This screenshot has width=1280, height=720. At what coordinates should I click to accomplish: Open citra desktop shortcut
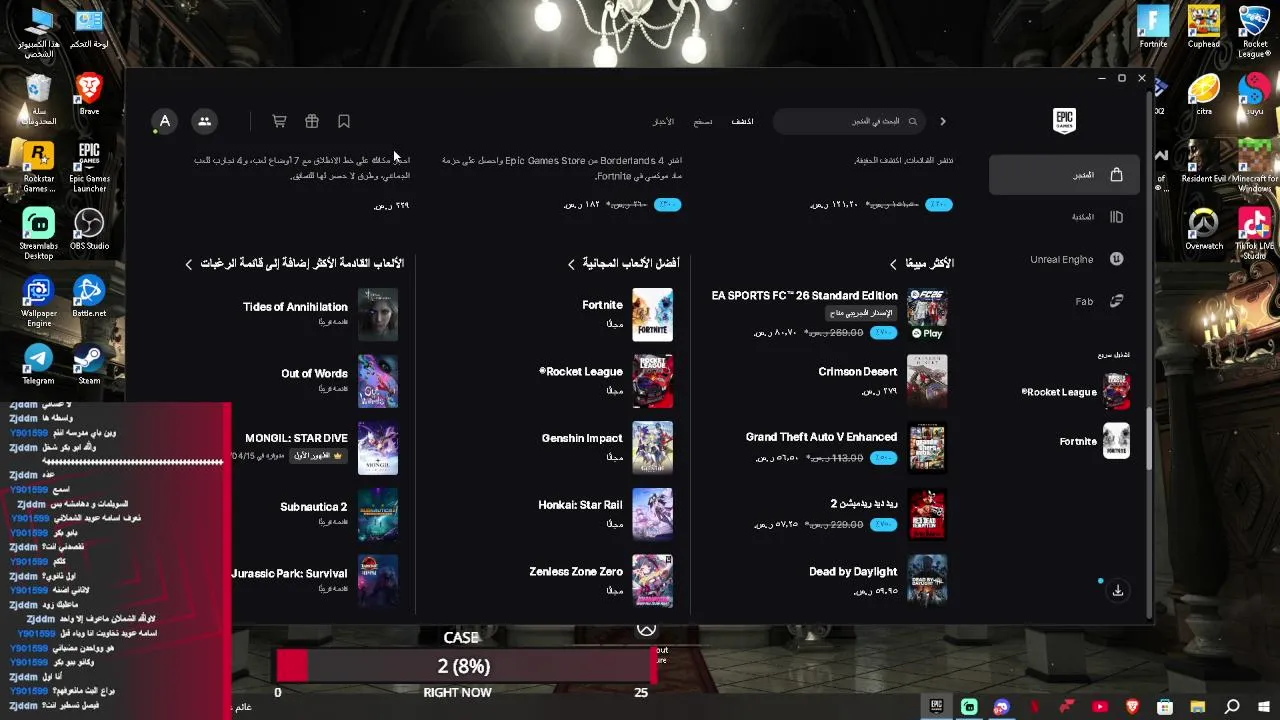(1204, 94)
